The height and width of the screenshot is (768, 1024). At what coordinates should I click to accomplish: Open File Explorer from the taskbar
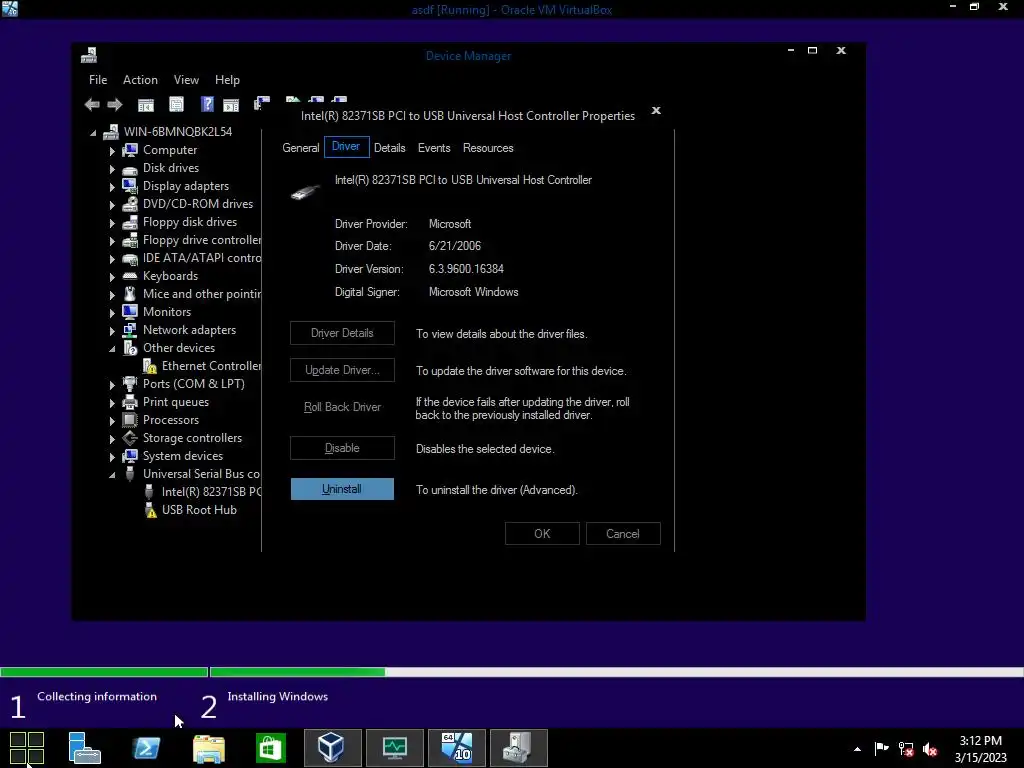pos(208,748)
